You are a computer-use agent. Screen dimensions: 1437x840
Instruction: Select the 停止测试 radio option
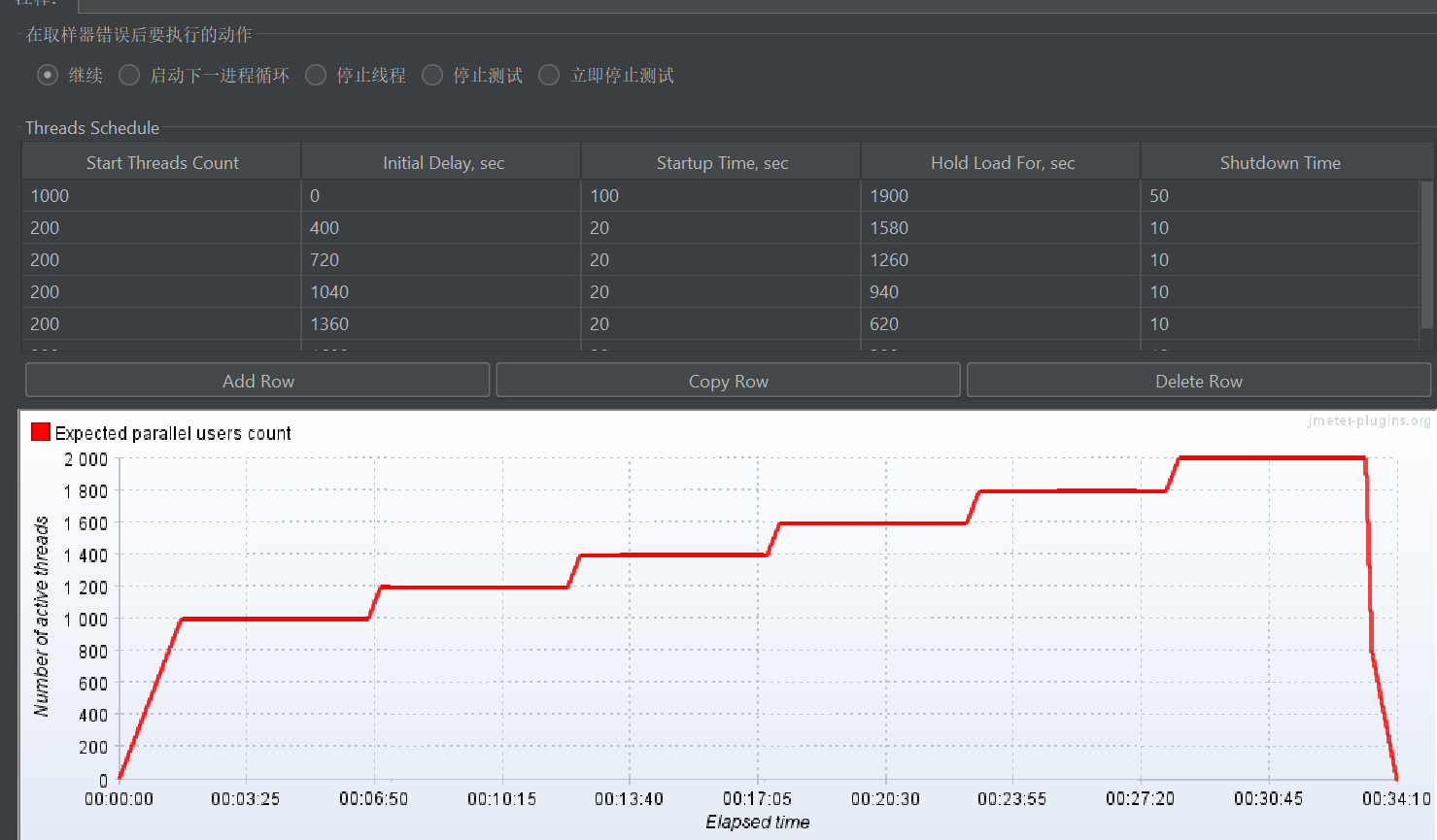click(x=432, y=75)
